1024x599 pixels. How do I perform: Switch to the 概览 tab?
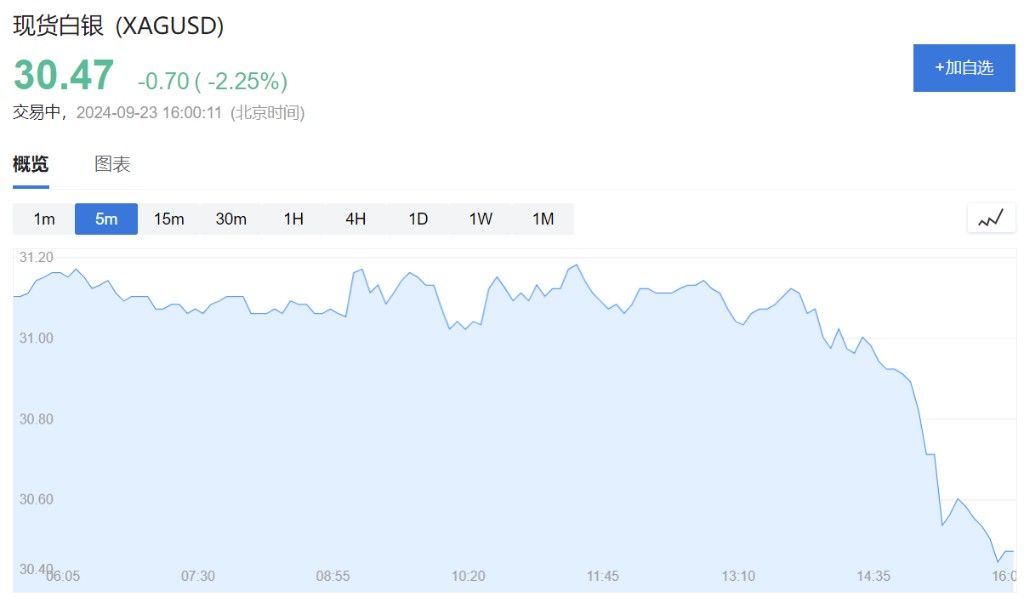coord(30,165)
